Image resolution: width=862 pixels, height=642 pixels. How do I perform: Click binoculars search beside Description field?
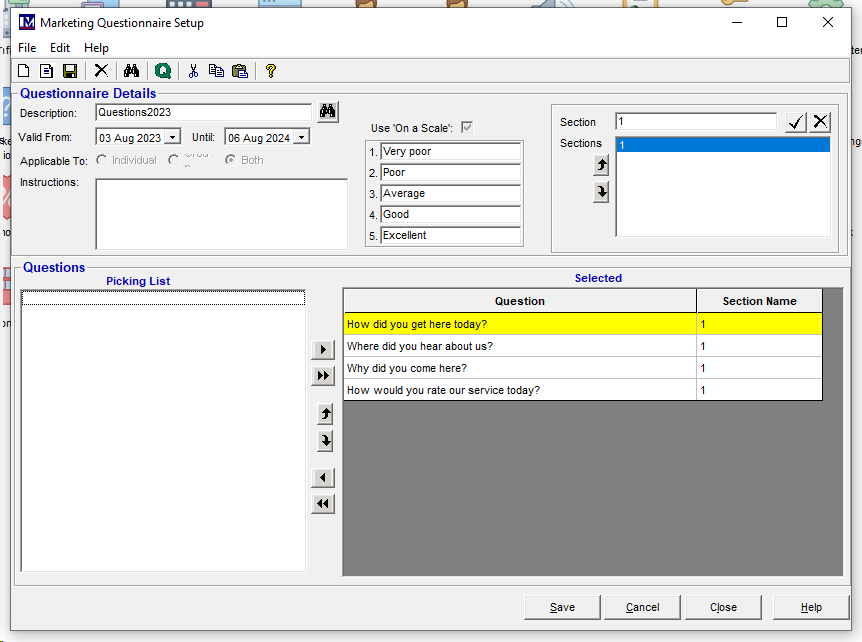328,111
